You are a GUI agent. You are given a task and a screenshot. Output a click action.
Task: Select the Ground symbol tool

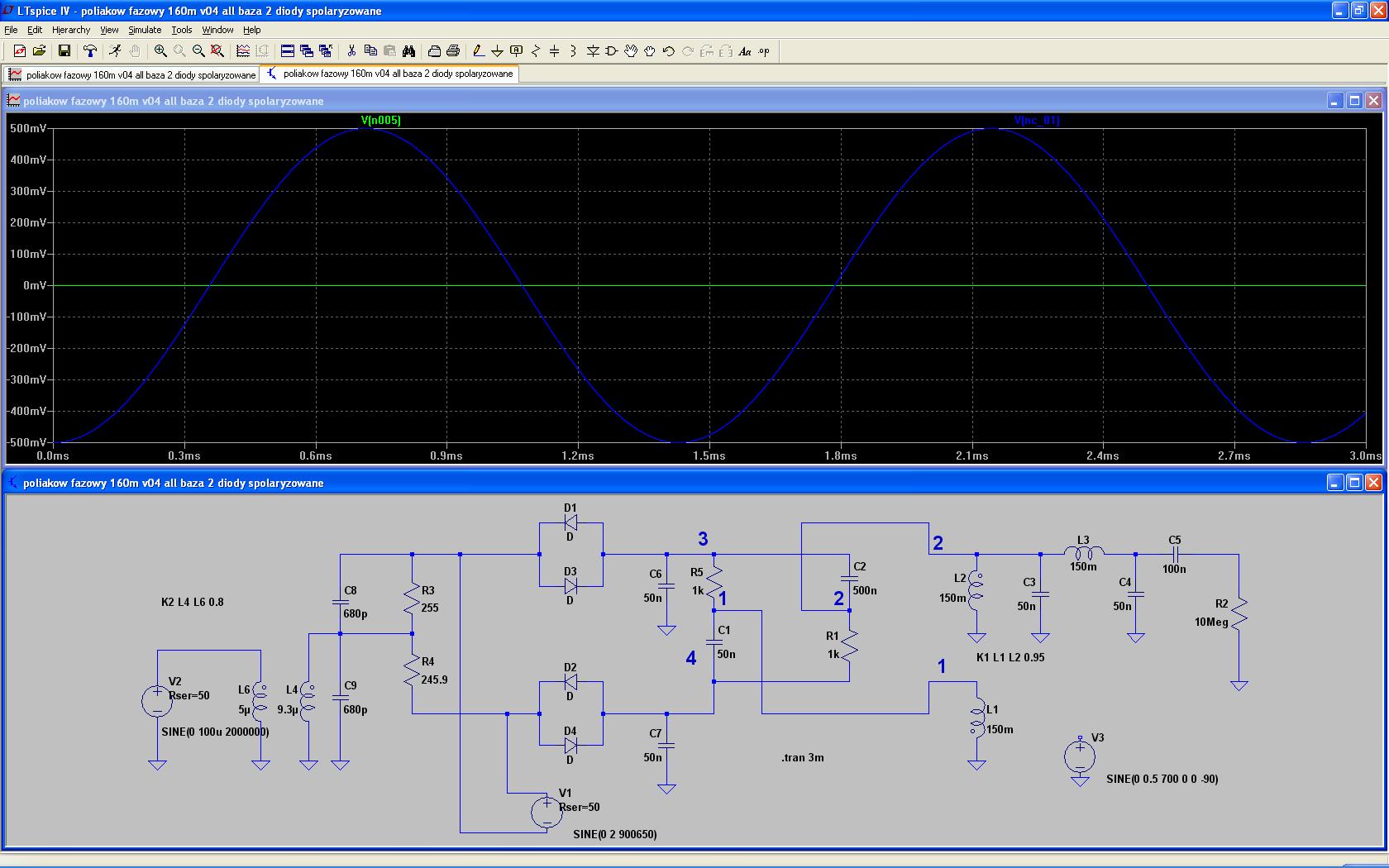click(x=497, y=51)
